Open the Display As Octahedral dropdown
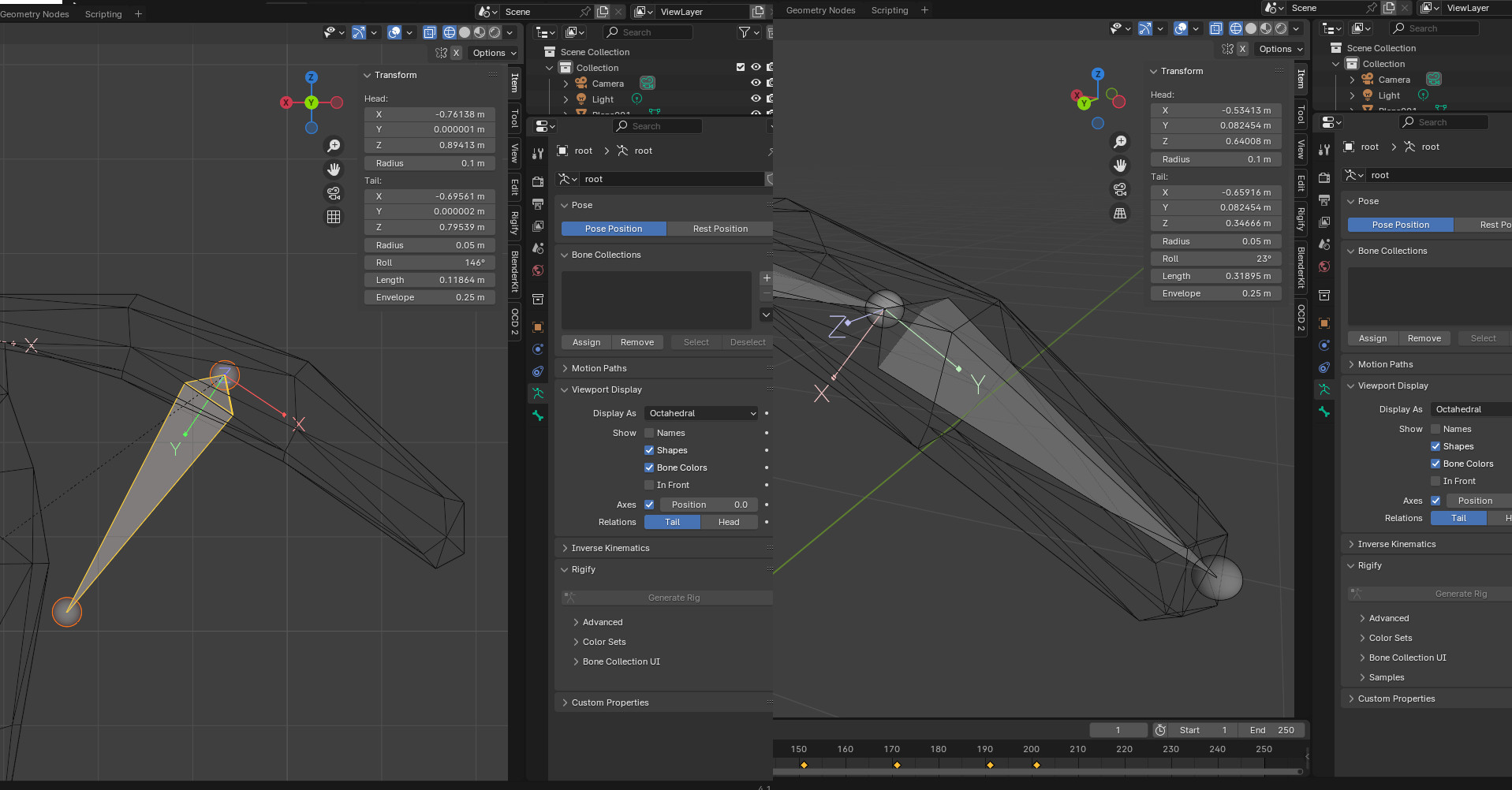Viewport: 1512px width, 790px height. pyautogui.click(x=701, y=413)
